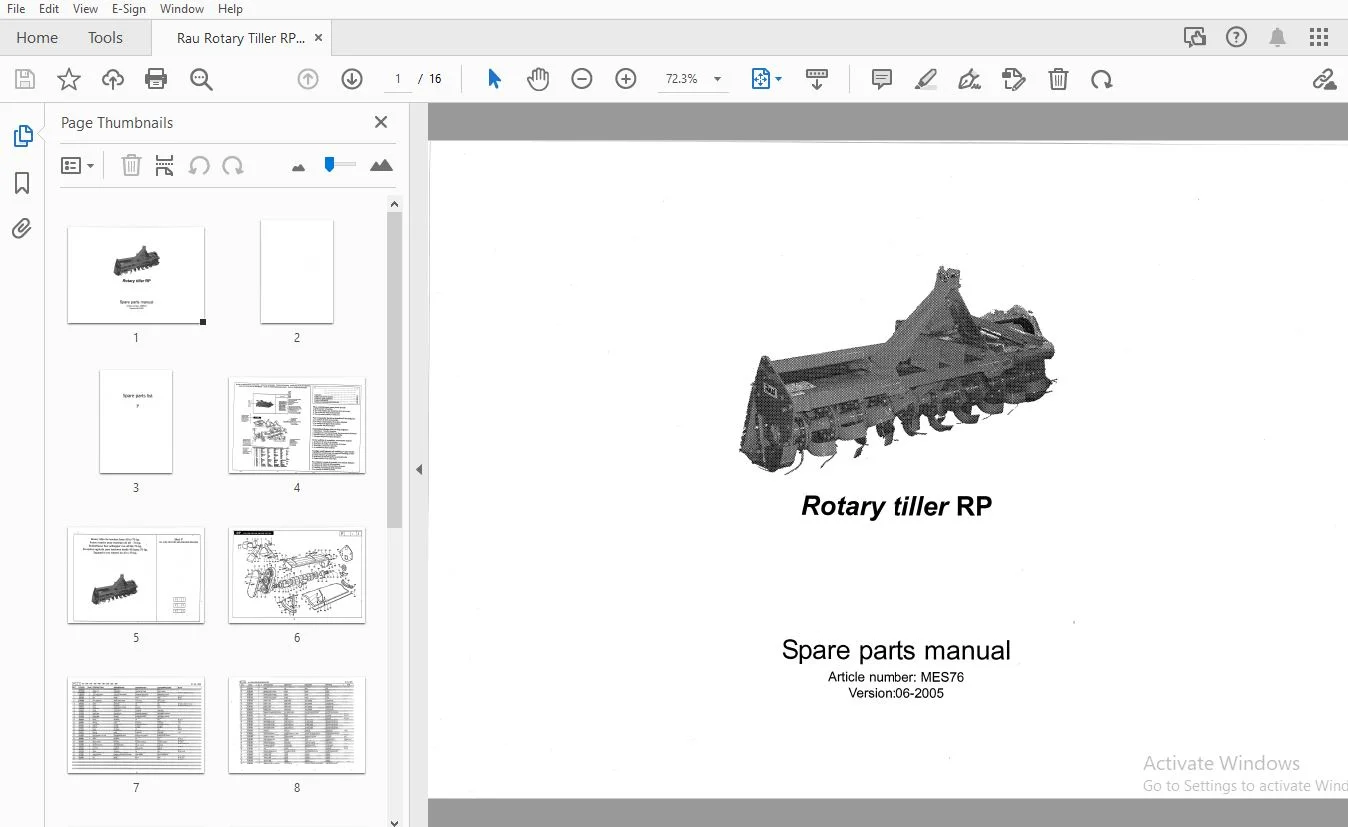Image resolution: width=1348 pixels, height=827 pixels.
Task: Click thumbnails panel scrollbar up arrow
Action: (394, 204)
